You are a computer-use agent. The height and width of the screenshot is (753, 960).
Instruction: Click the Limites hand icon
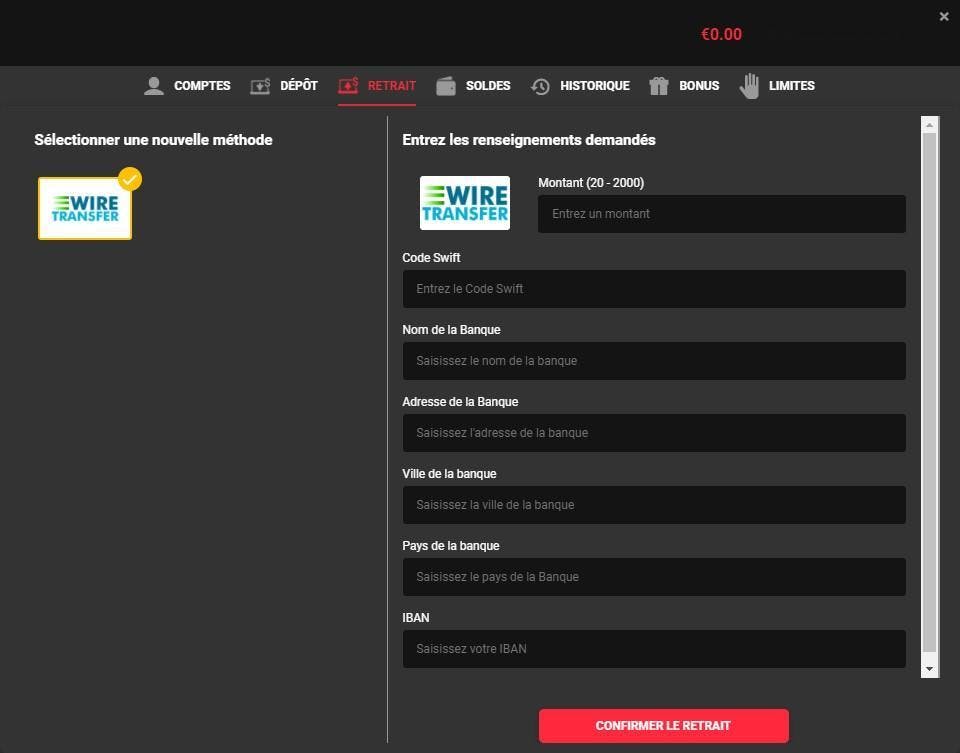coord(749,86)
